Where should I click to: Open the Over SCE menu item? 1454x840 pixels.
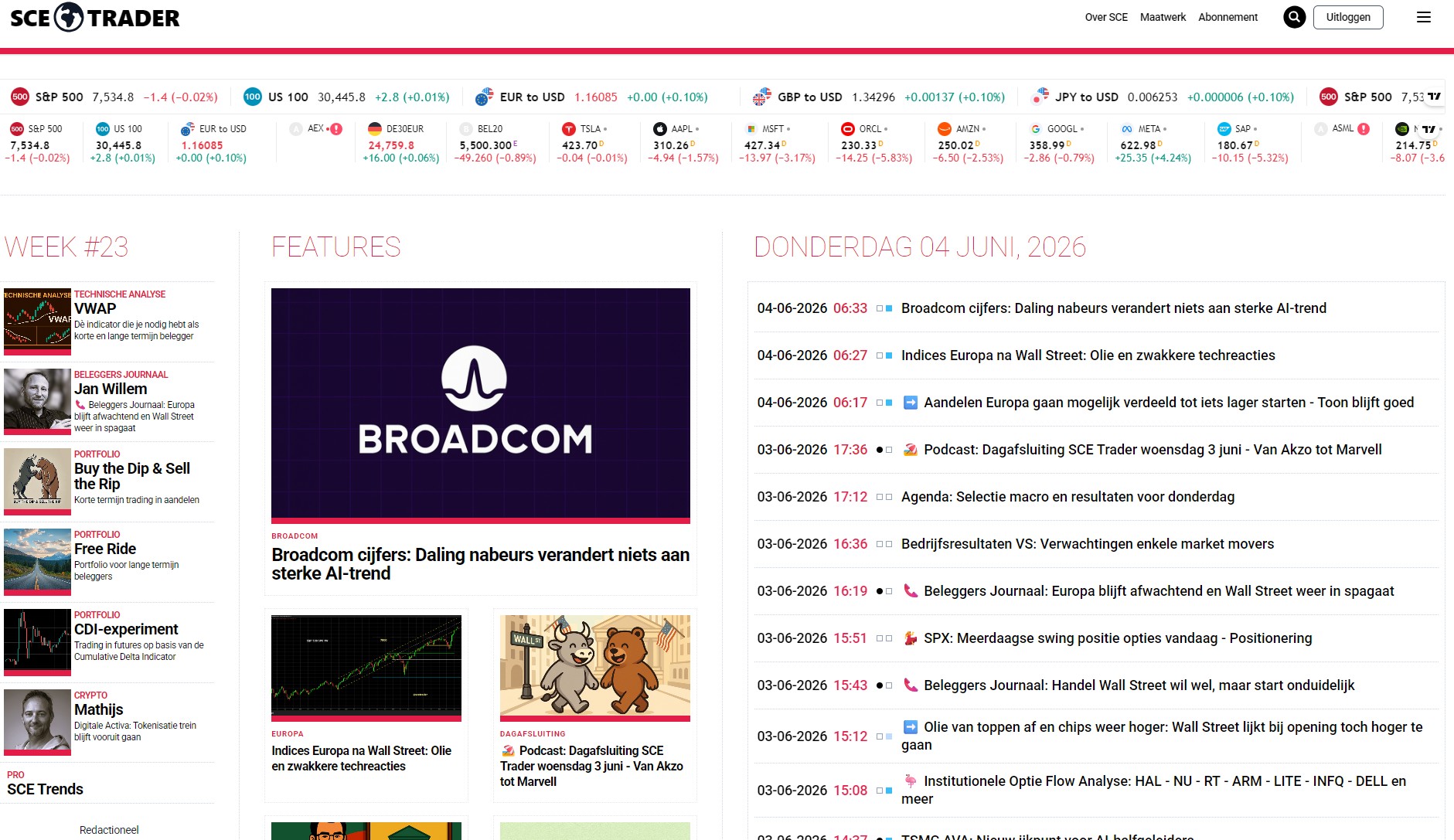(1106, 17)
